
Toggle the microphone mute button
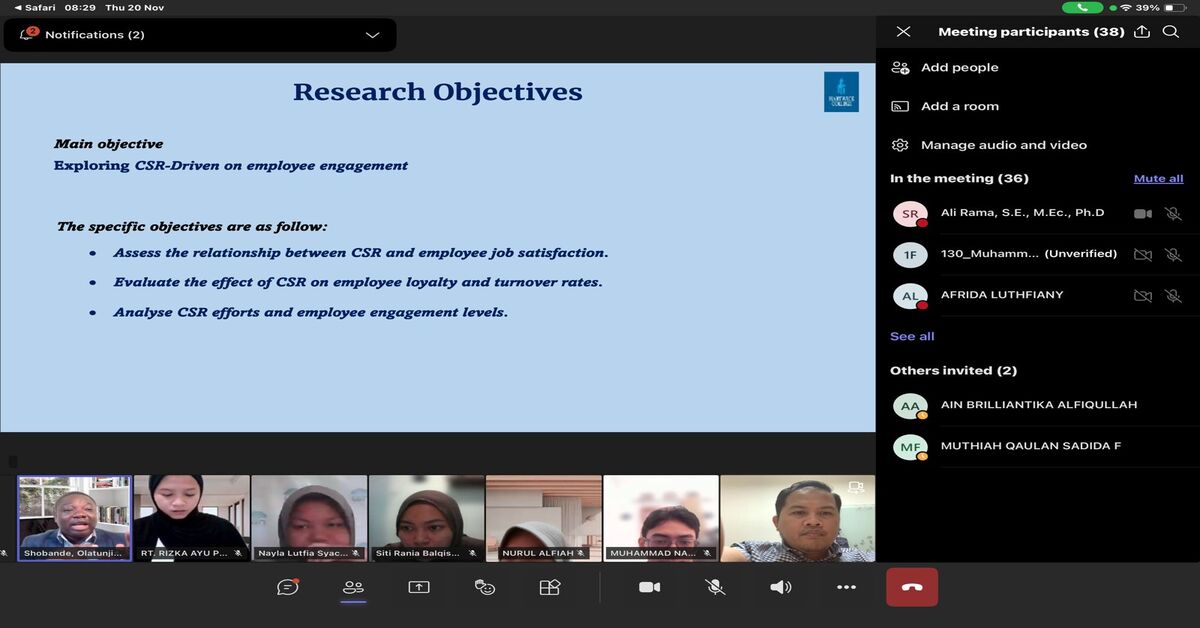click(715, 587)
